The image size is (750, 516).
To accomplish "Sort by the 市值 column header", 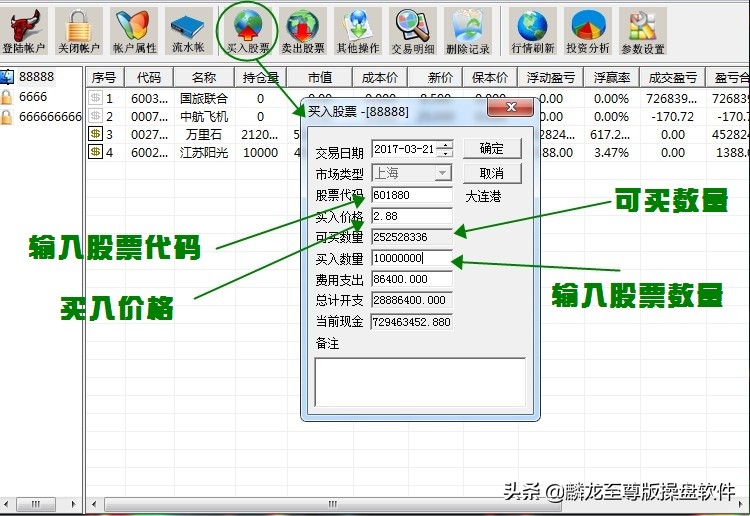I will [320, 77].
